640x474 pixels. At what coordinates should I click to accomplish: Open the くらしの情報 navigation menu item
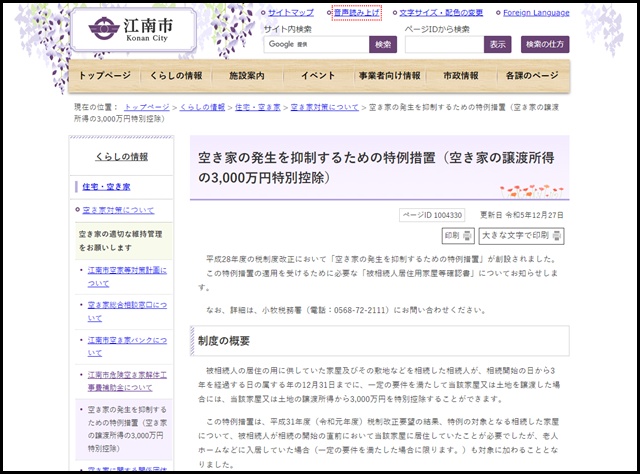click(176, 76)
